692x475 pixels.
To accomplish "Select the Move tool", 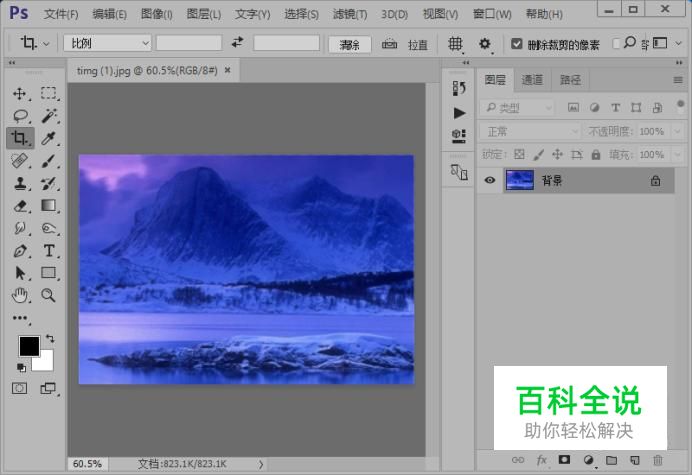I will [x=19, y=94].
